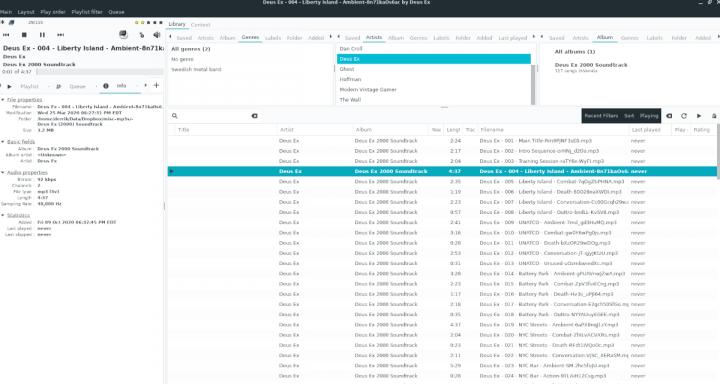Sort songs by Artist column header
720x384 pixels.
(315, 130)
